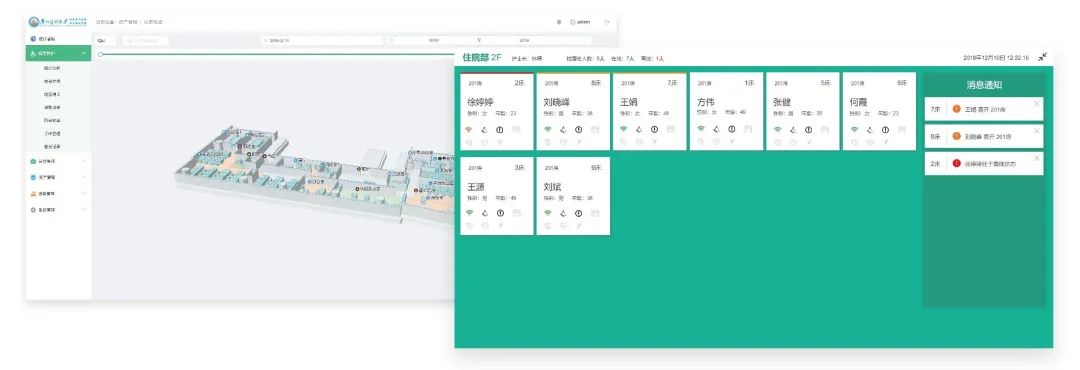Click the drip icon on 刘晓峰's card
Screen dimensions: 1080x370
click(563, 129)
